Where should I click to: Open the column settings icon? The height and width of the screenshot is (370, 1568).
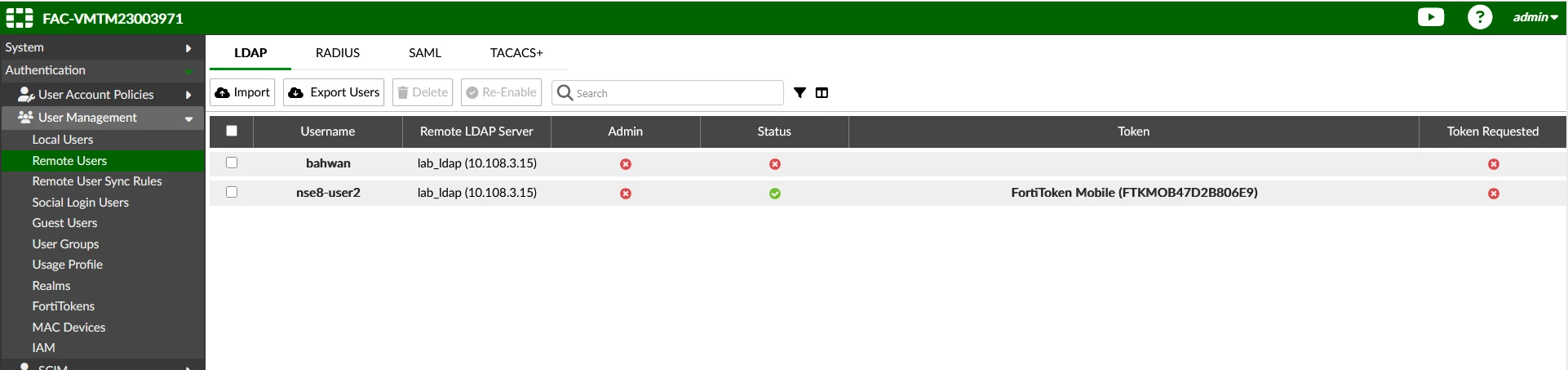[x=822, y=92]
